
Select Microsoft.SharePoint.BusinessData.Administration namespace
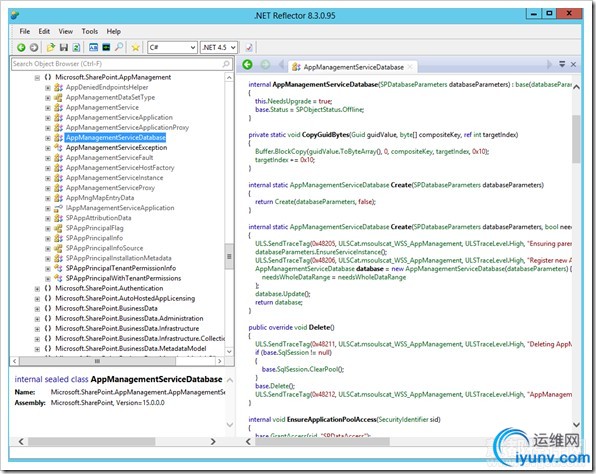coord(129,319)
